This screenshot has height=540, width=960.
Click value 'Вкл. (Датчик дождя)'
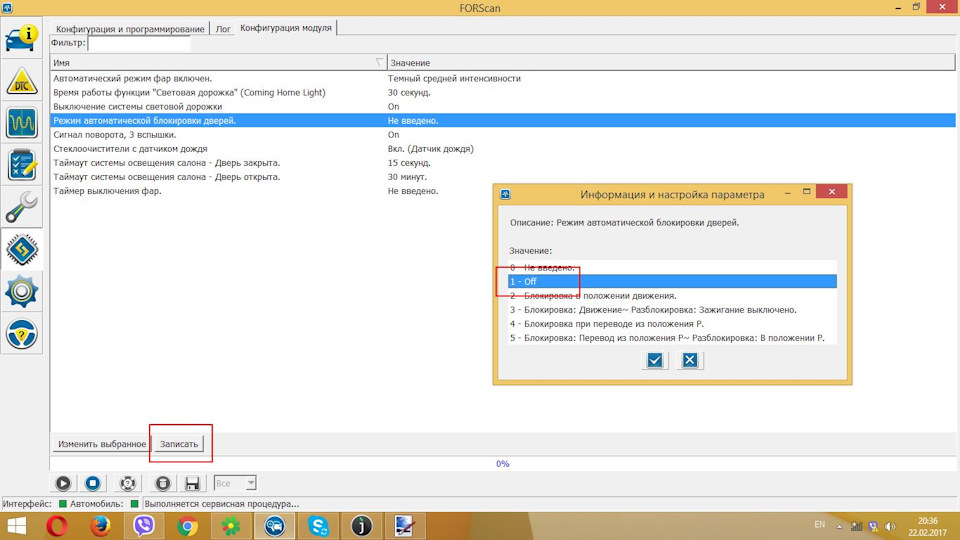tap(430, 149)
